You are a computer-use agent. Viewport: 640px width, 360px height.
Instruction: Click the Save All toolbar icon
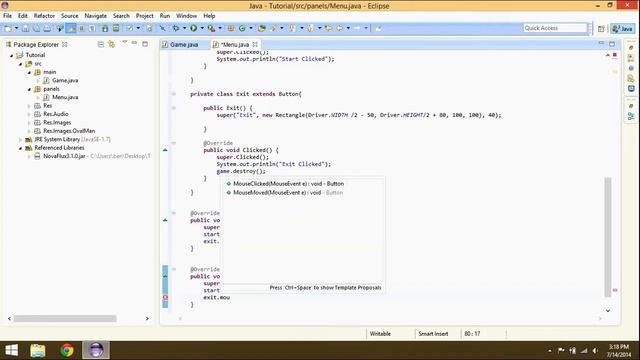[36, 28]
